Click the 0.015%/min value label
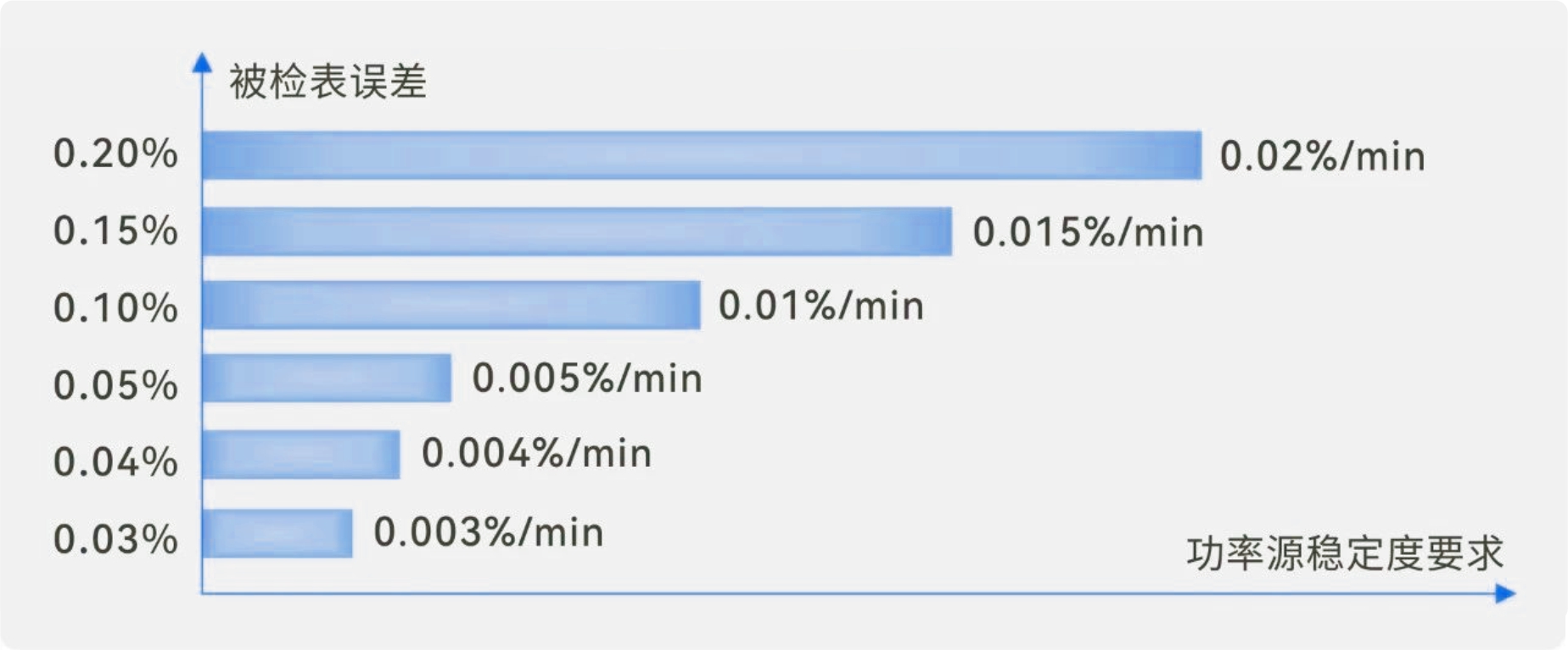This screenshot has height=650, width=1568. click(x=1088, y=232)
